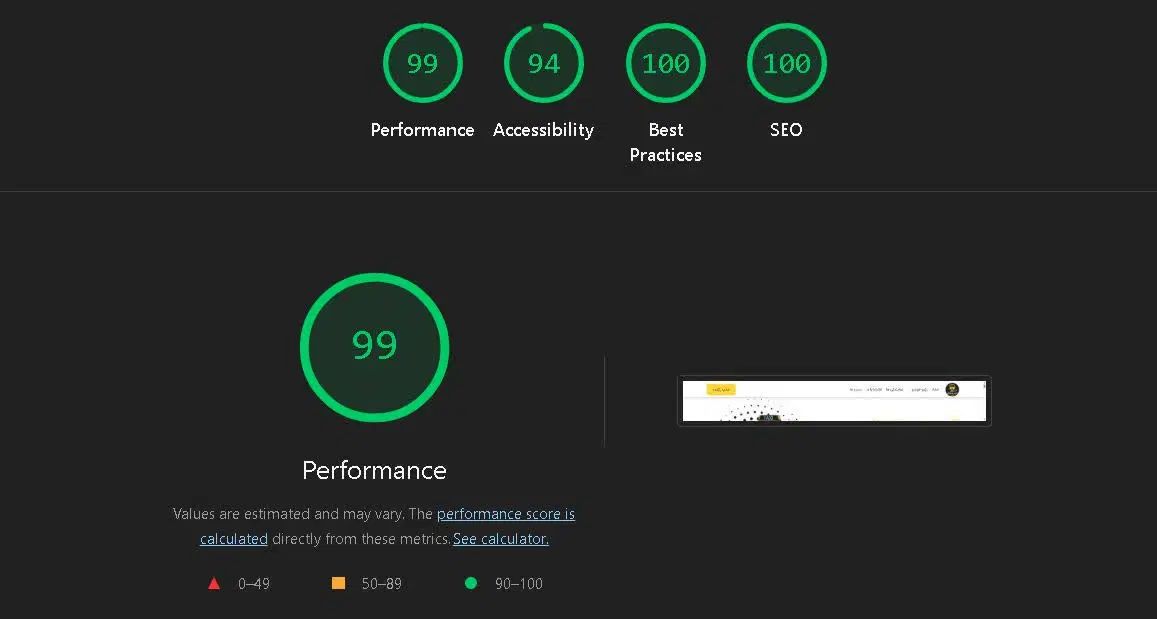
Task: Click the Accessibility 94 score gauge
Action: pos(544,63)
